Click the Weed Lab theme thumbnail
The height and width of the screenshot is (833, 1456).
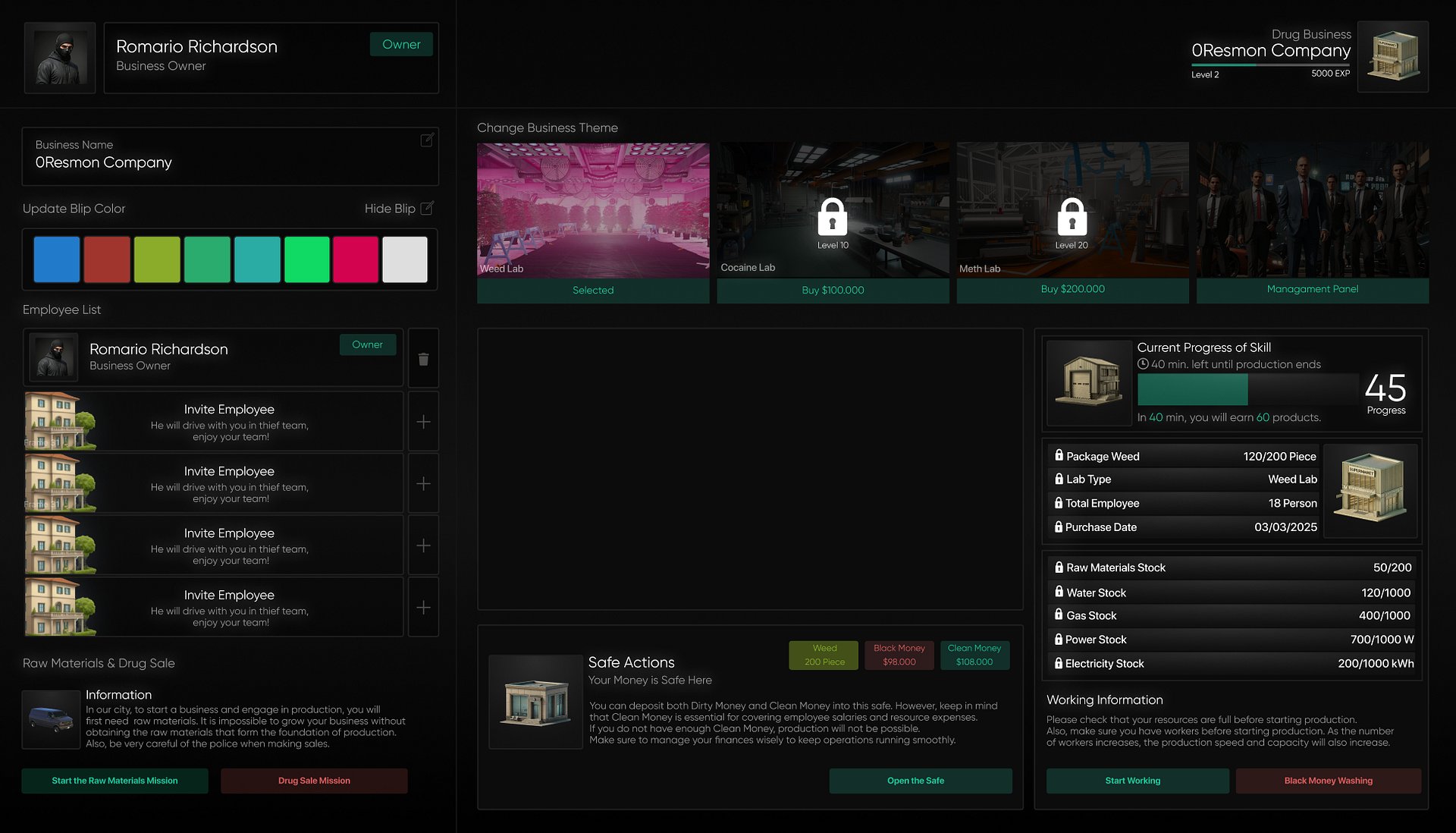(592, 209)
